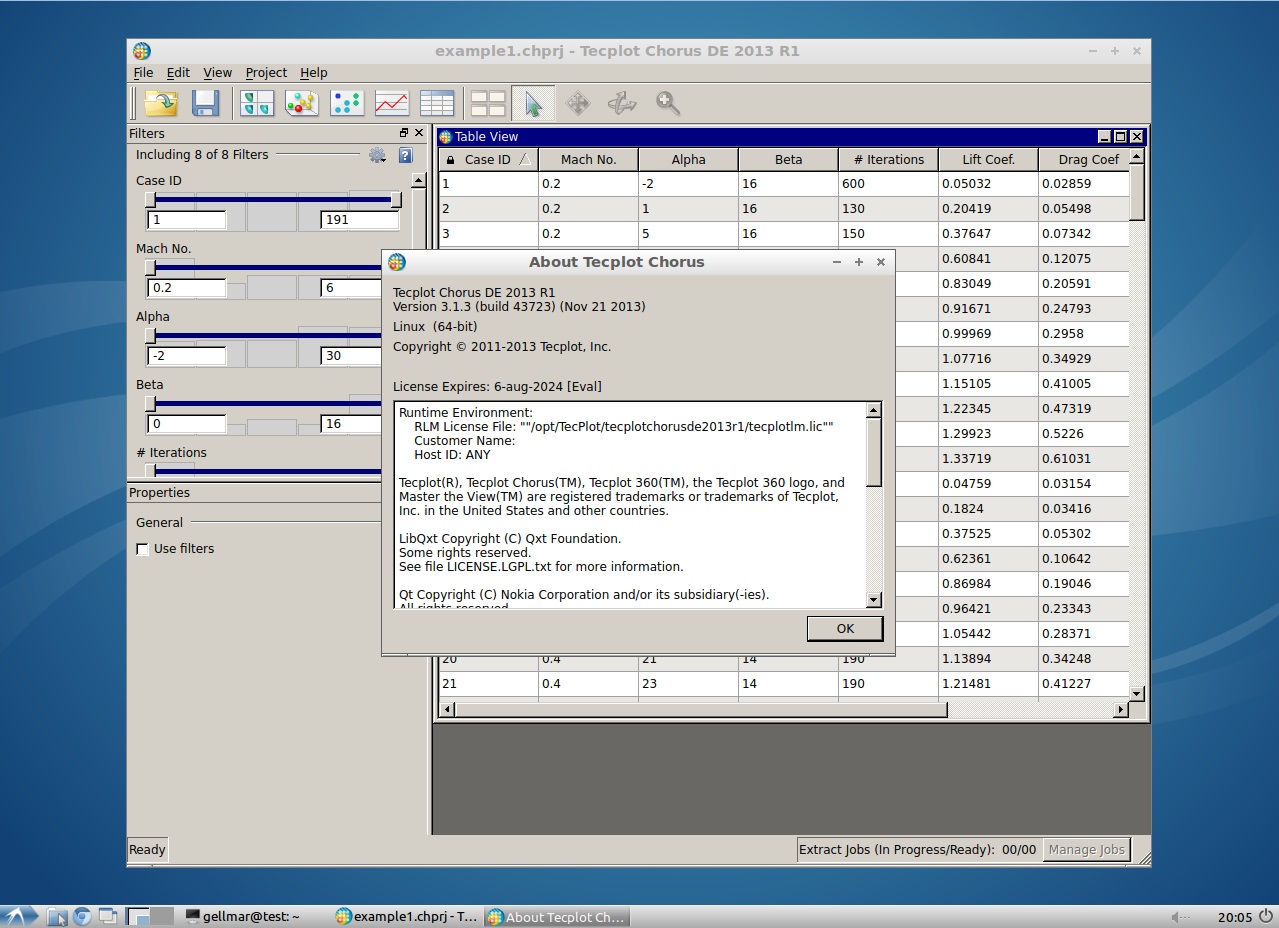The image size is (1279, 928).
Task: Click the Alpha maximum field showing 30
Action: 351,356
